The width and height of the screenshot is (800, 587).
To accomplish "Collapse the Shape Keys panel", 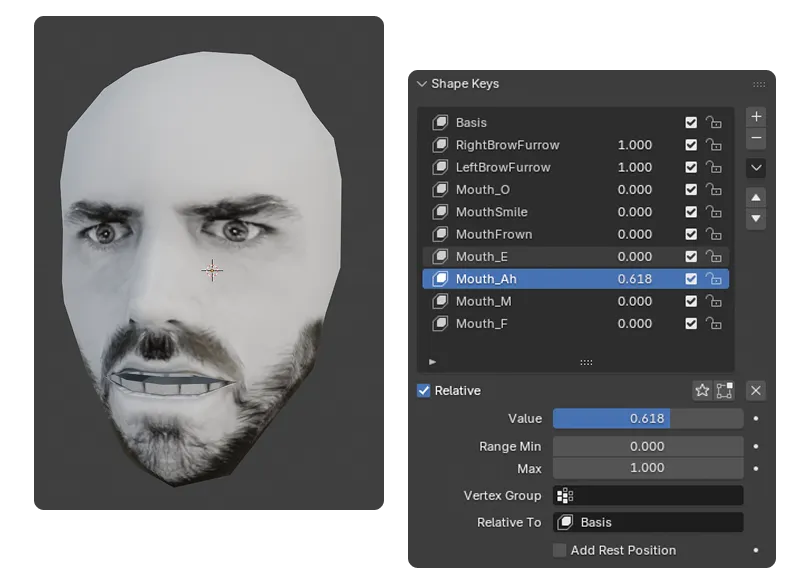I will 421,84.
